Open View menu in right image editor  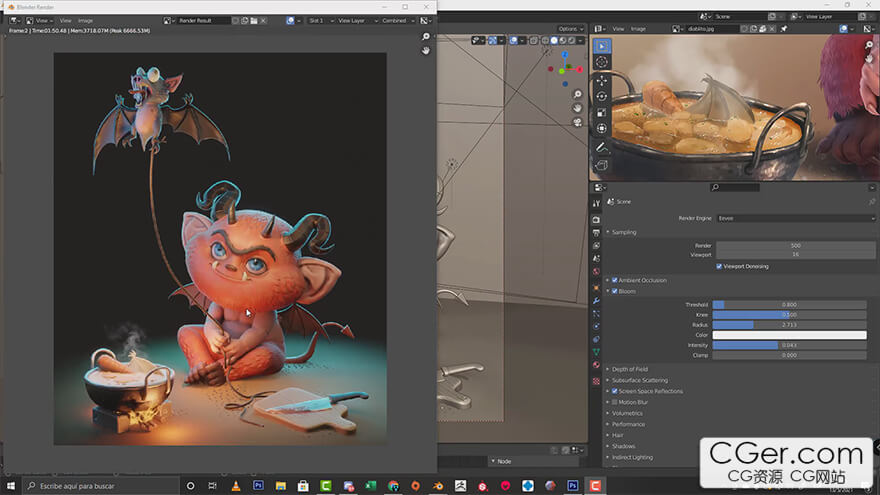[x=618, y=29]
